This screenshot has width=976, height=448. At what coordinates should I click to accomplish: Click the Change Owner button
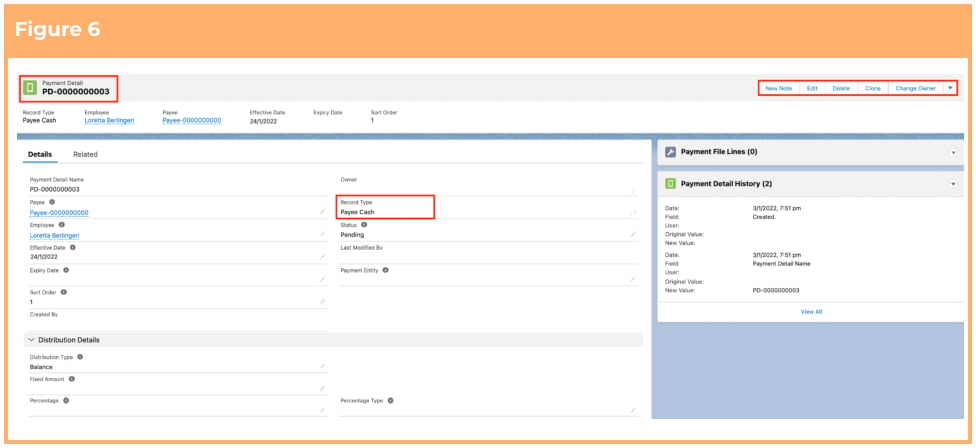coord(916,88)
